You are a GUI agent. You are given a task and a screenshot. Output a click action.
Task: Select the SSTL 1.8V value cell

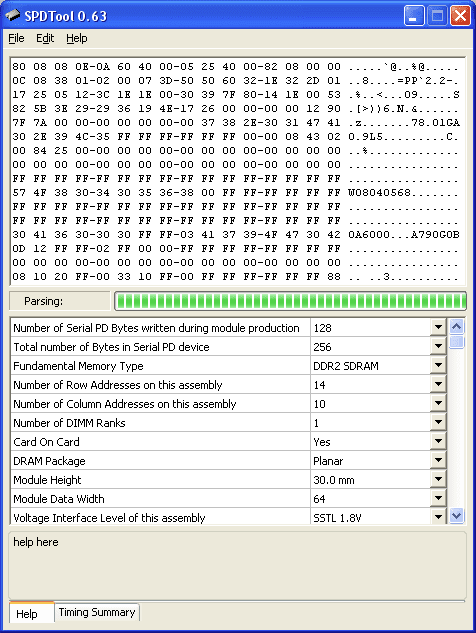click(371, 517)
